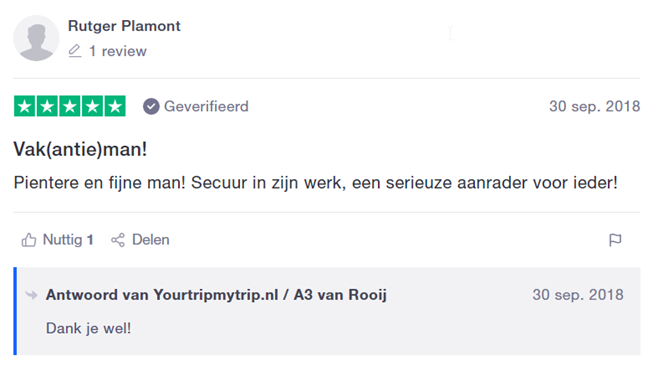Screen dimensions: 653x366
Task: Open the Antwoord van Yourtripmytrip.nl heading
Action: (216, 295)
